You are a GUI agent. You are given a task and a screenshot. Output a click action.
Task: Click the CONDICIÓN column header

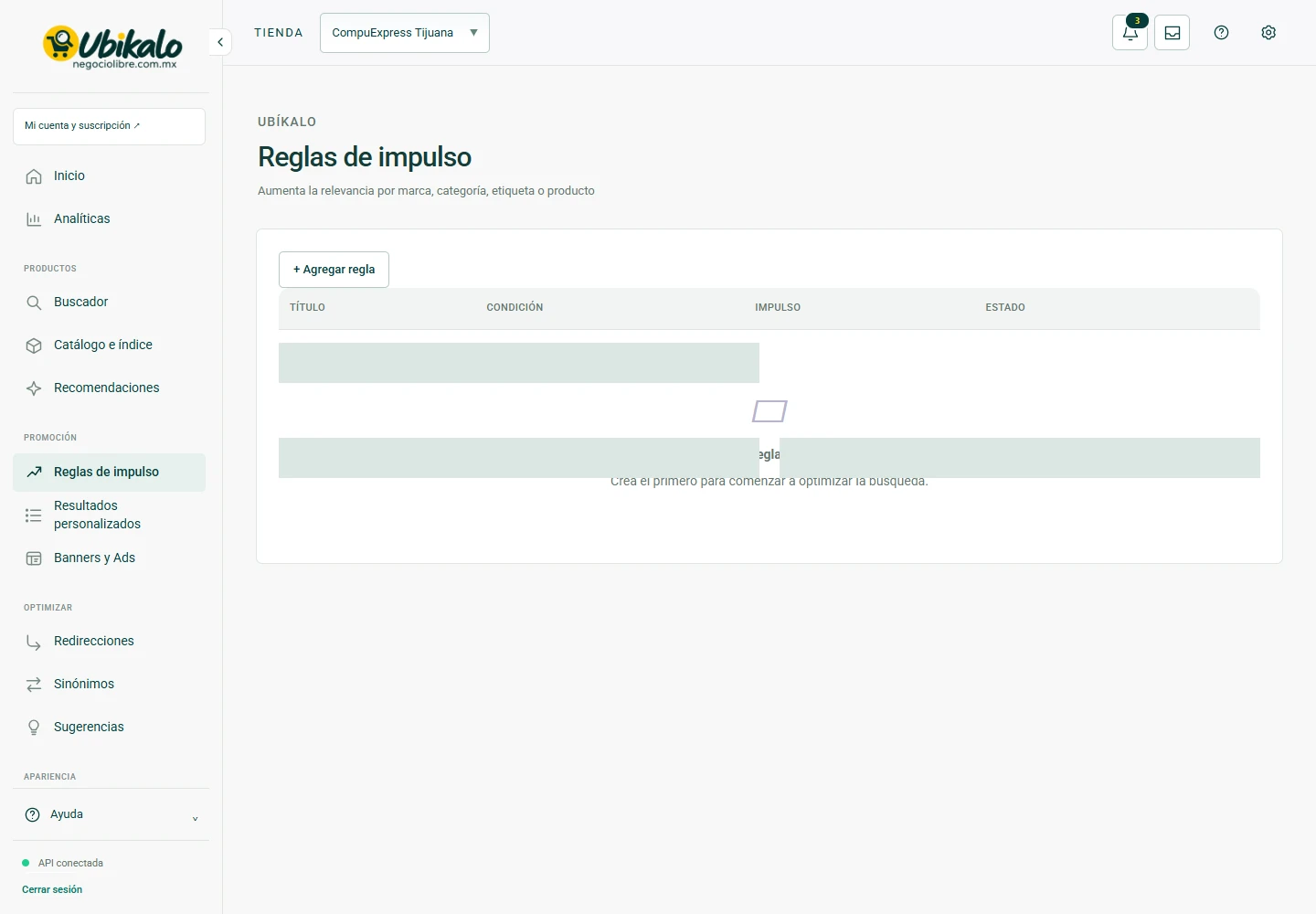point(515,308)
